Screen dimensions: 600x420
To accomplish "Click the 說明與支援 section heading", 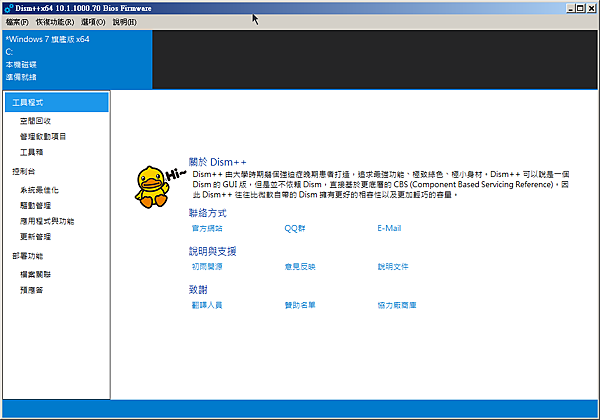I will 212,251.
